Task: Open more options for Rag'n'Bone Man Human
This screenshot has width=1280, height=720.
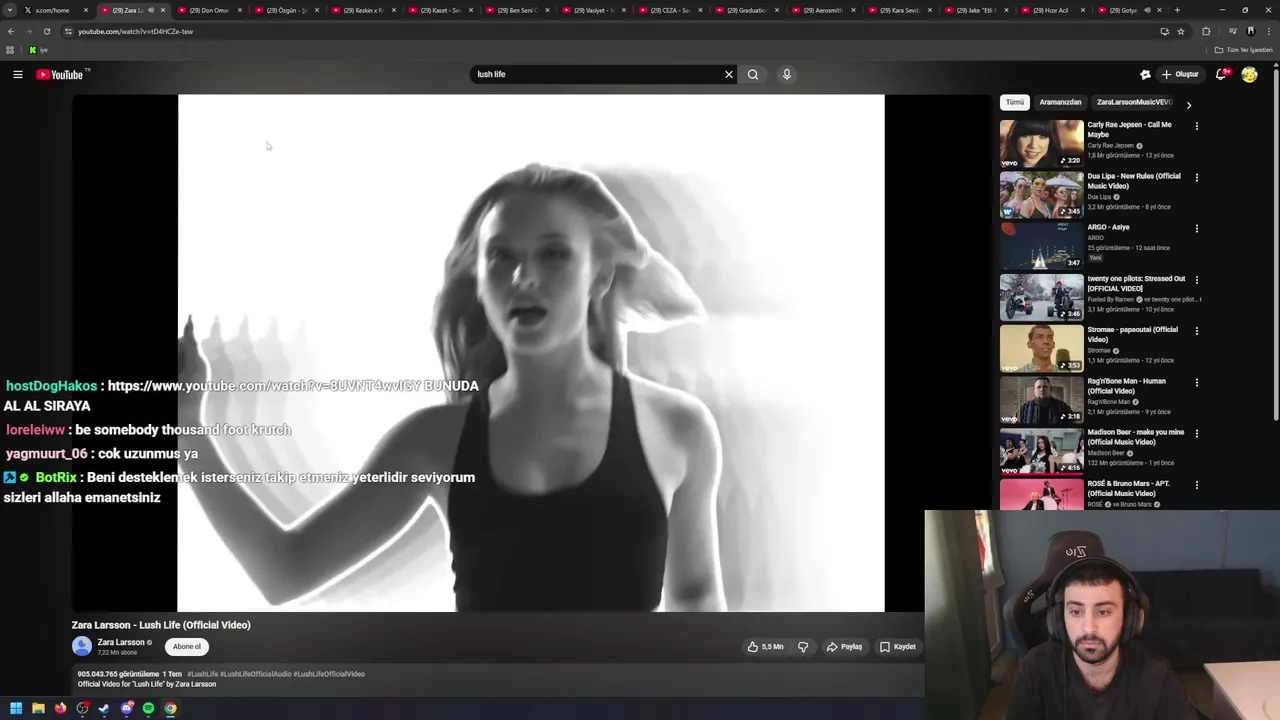Action: pyautogui.click(x=1196, y=382)
